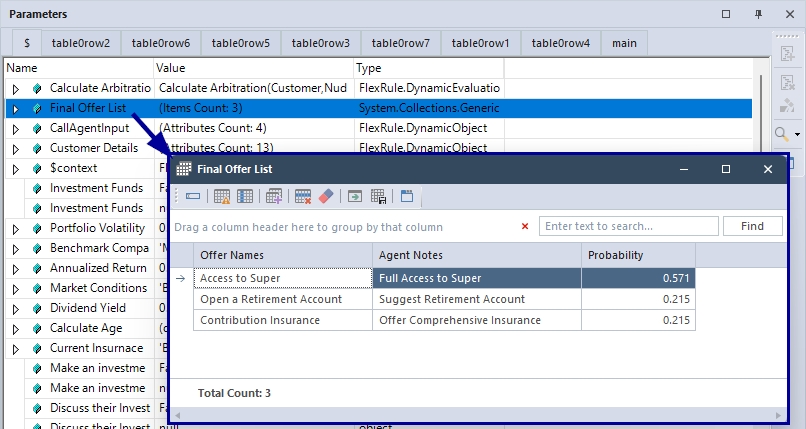Click the clear eraser icon in right sidebar
The width and height of the screenshot is (806, 429).
point(787,105)
